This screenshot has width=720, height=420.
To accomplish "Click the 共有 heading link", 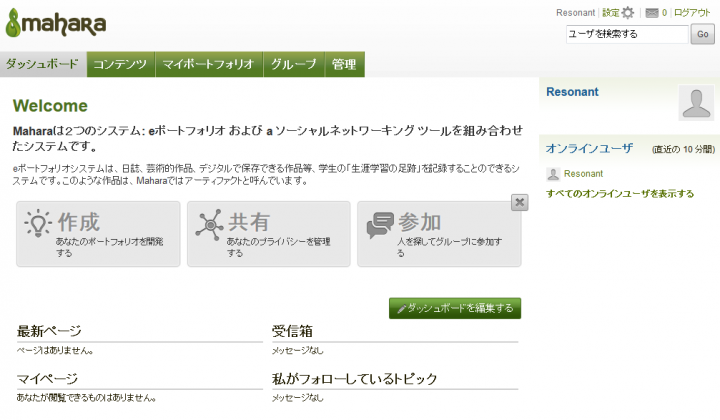I will [x=249, y=223].
